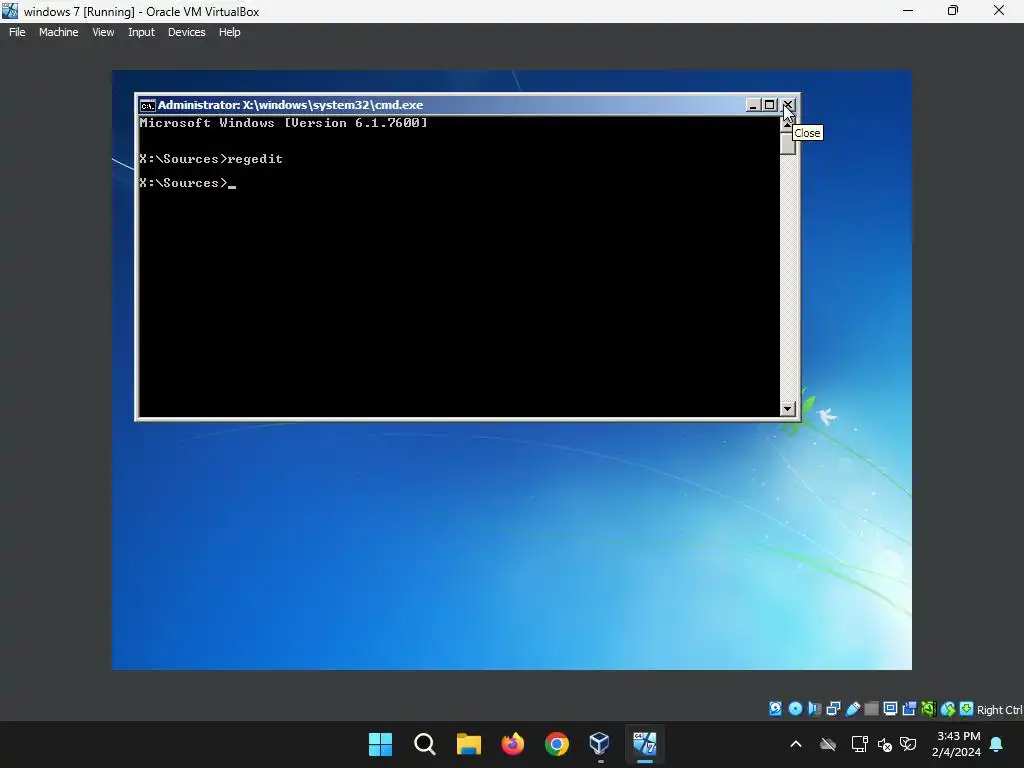Screen dimensions: 1024x768
Task: Expand the hidden system tray icons
Action: (796, 744)
